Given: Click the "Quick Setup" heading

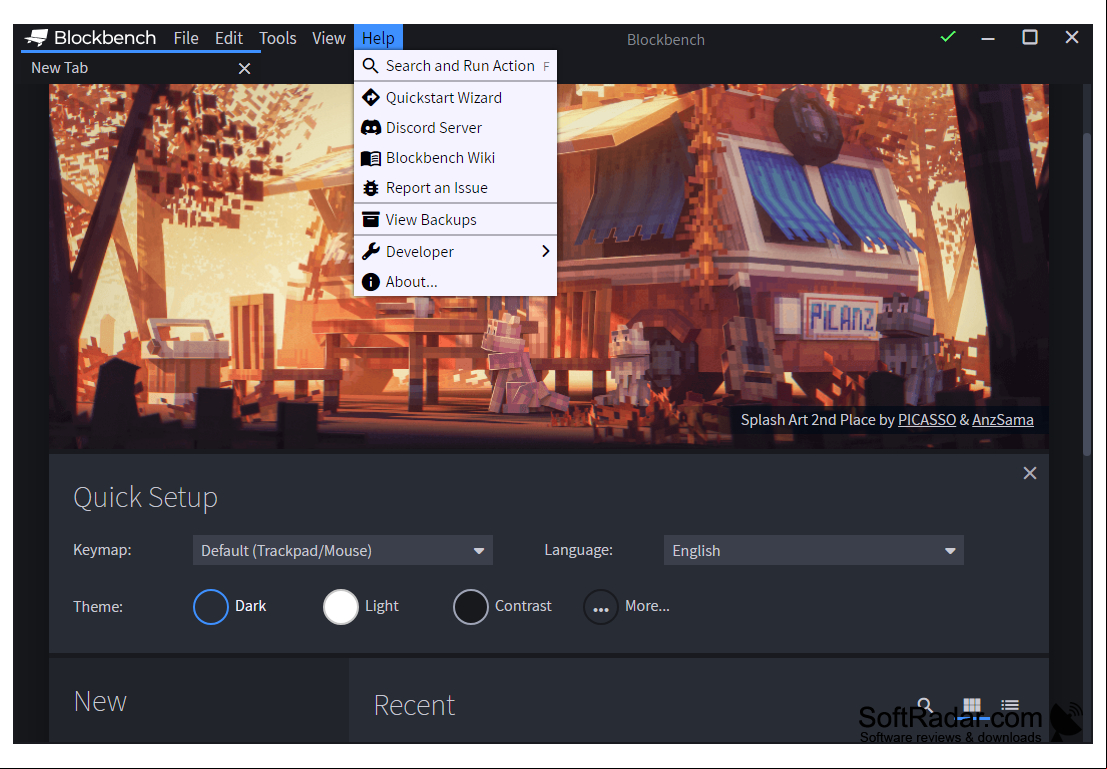Looking at the screenshot, I should (x=145, y=498).
